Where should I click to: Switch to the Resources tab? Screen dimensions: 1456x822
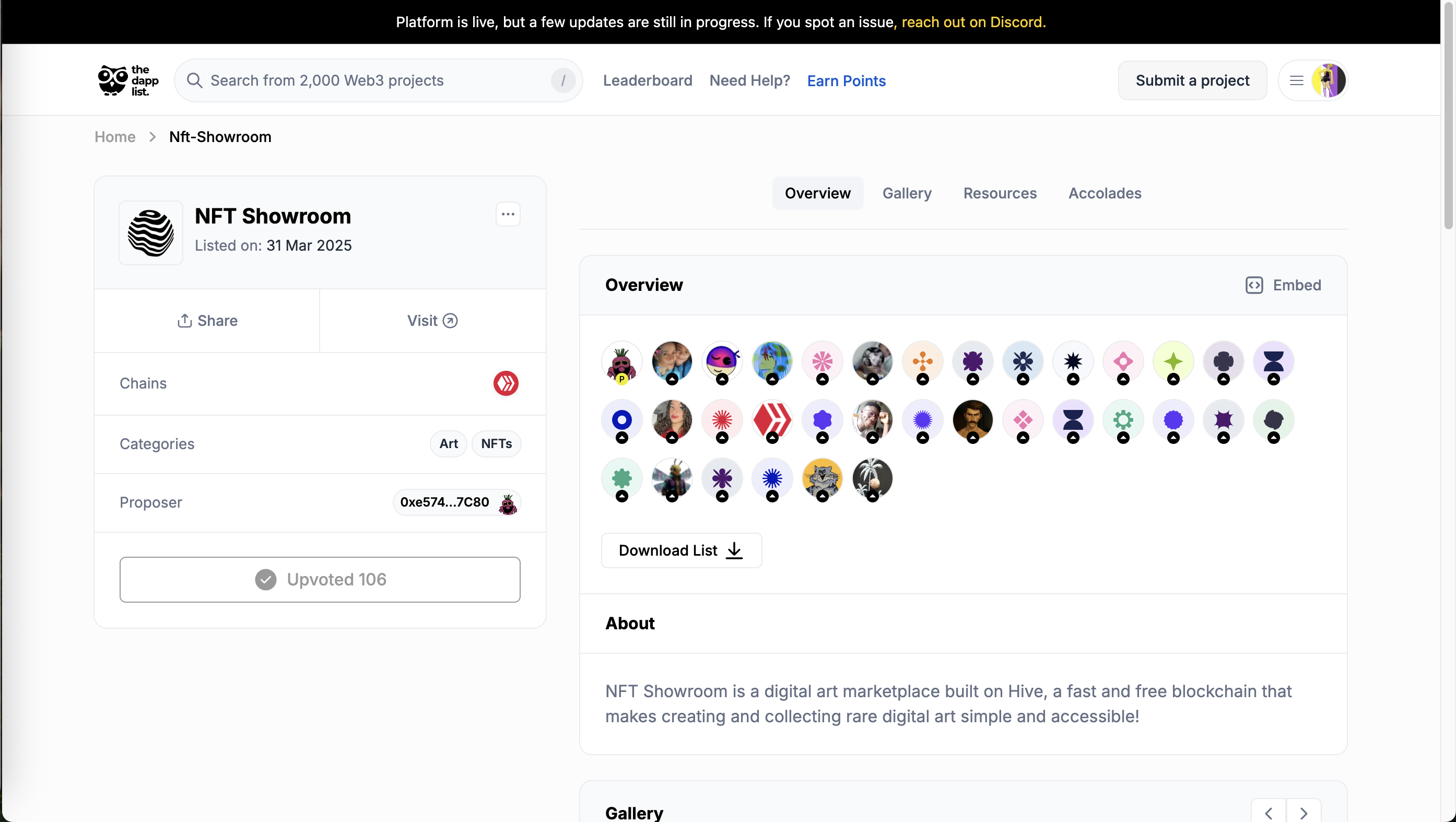tap(1000, 193)
